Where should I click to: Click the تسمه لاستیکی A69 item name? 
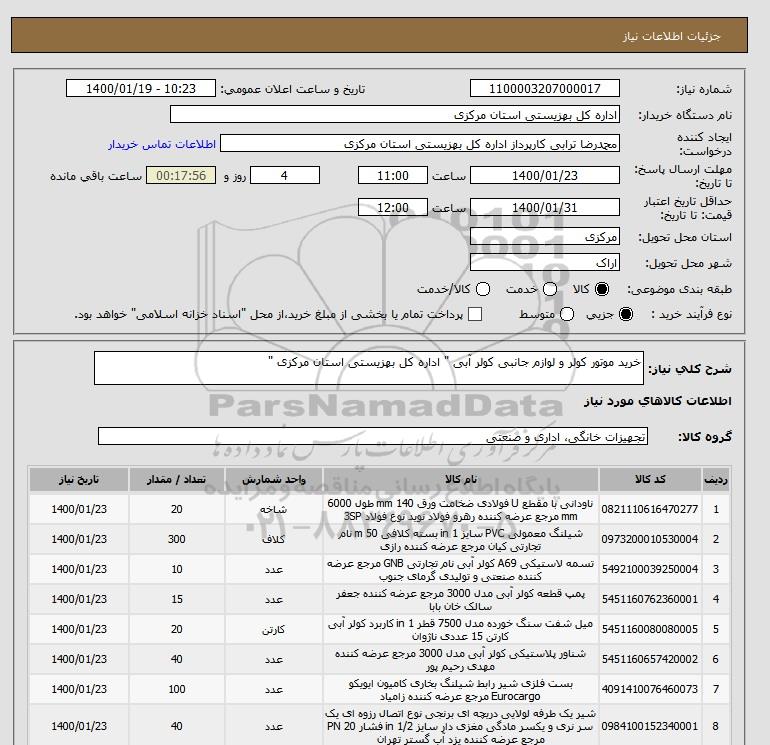point(461,570)
